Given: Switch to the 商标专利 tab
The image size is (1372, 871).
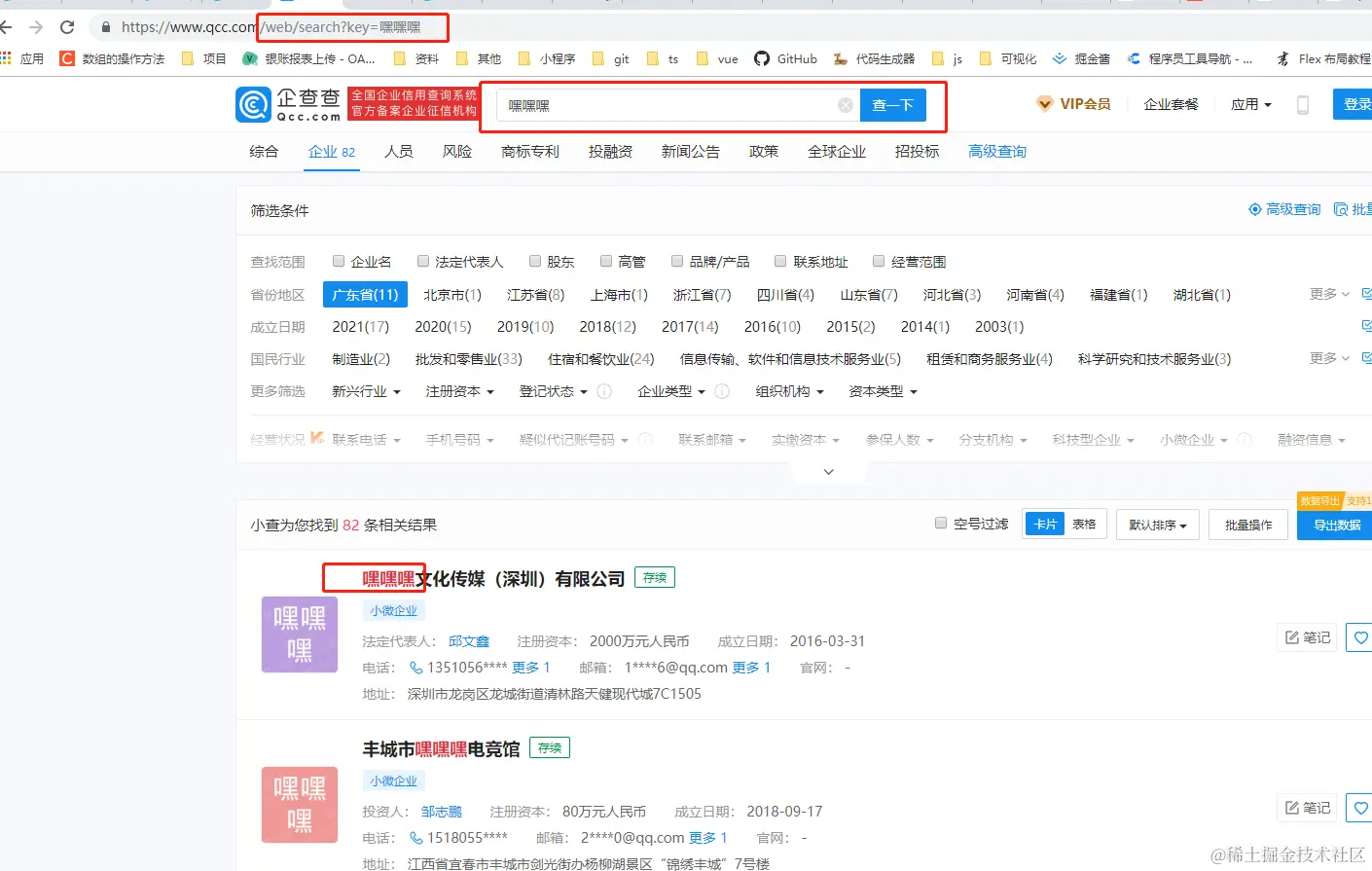Looking at the screenshot, I should tap(530, 152).
